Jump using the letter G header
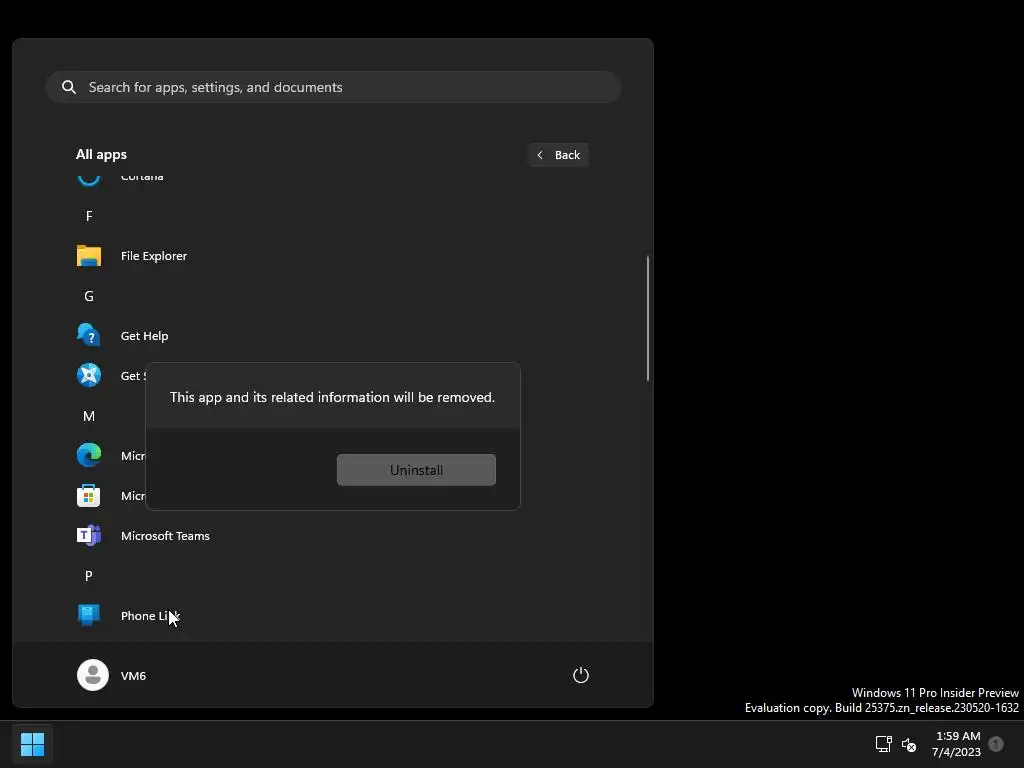The width and height of the screenshot is (1024, 768). (89, 296)
